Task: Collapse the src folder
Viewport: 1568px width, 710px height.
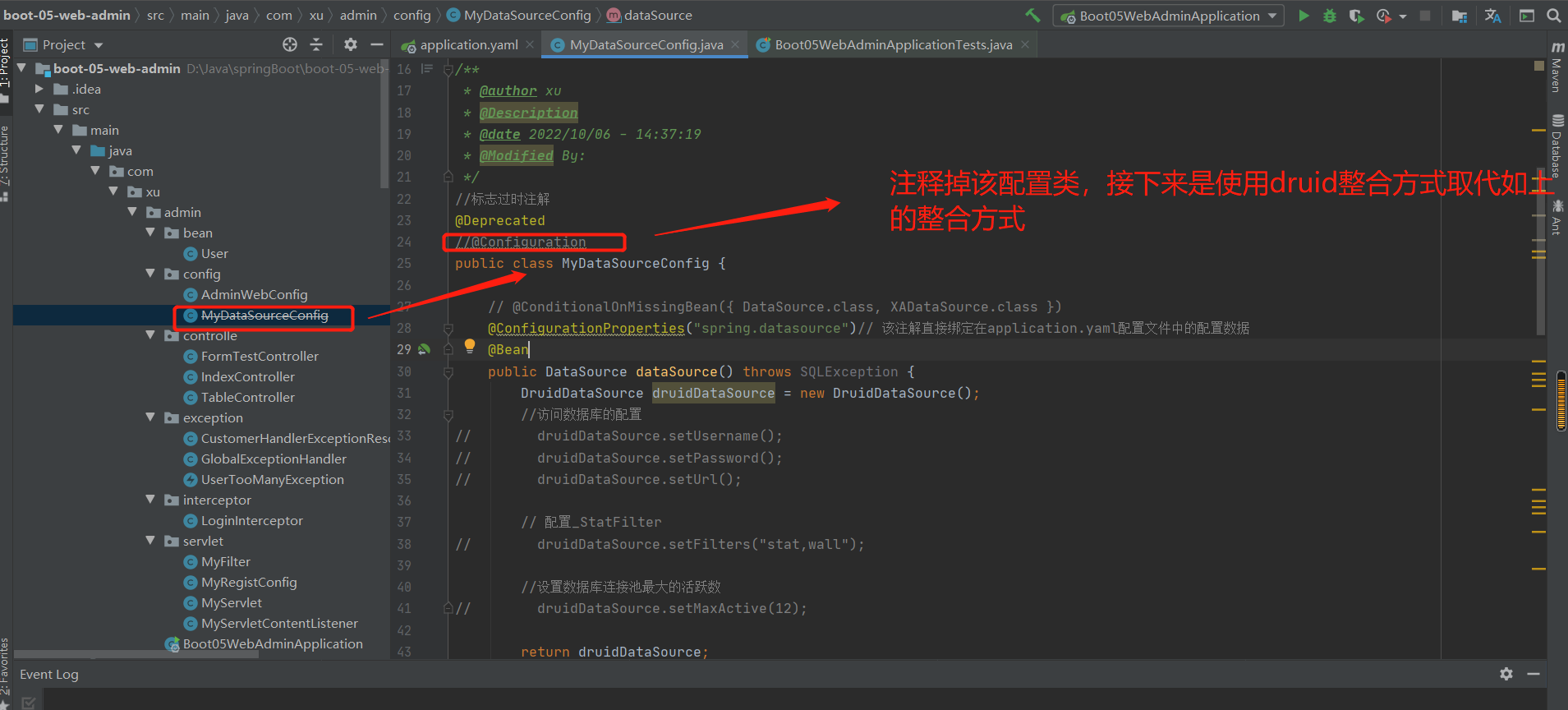Action: [39, 109]
